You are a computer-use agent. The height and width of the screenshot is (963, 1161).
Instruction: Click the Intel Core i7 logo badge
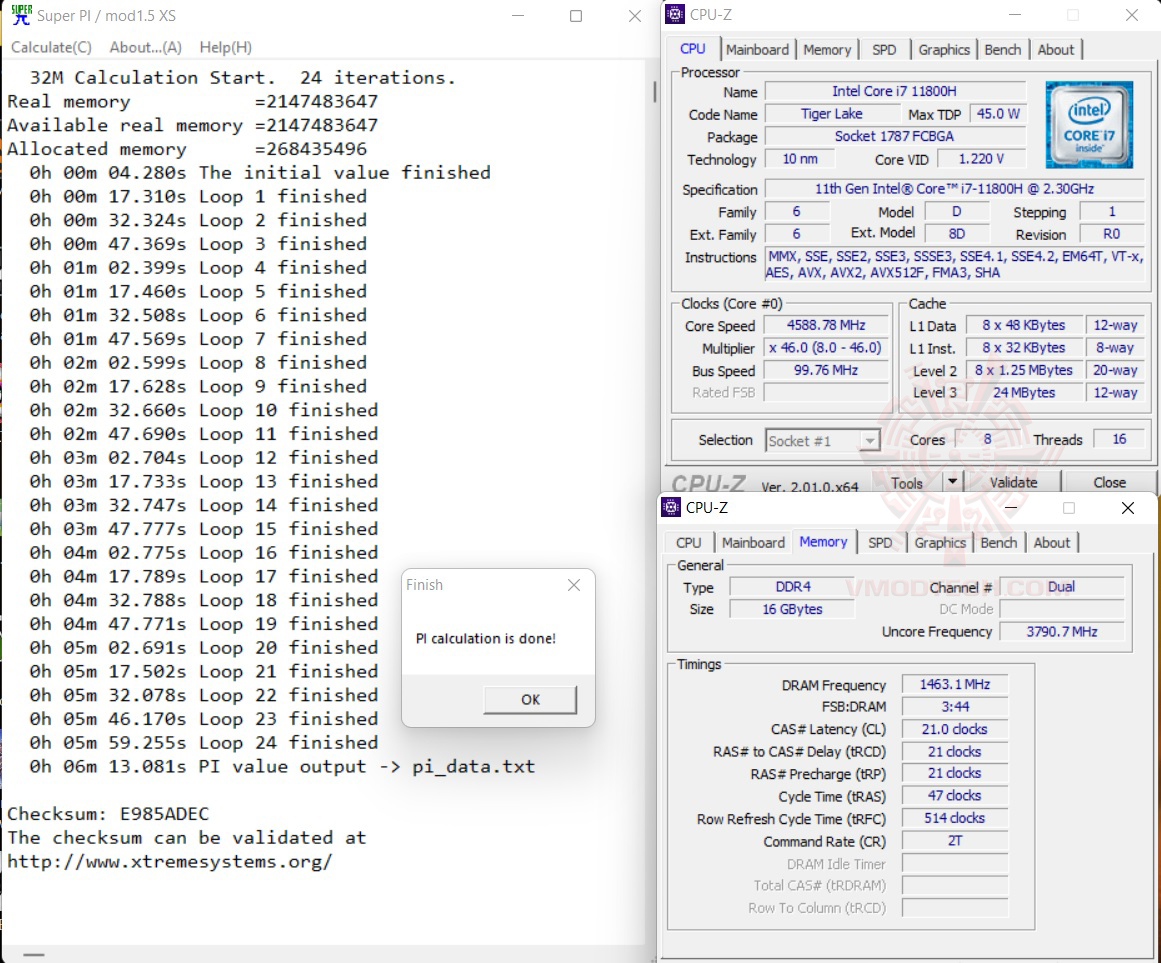pos(1088,124)
